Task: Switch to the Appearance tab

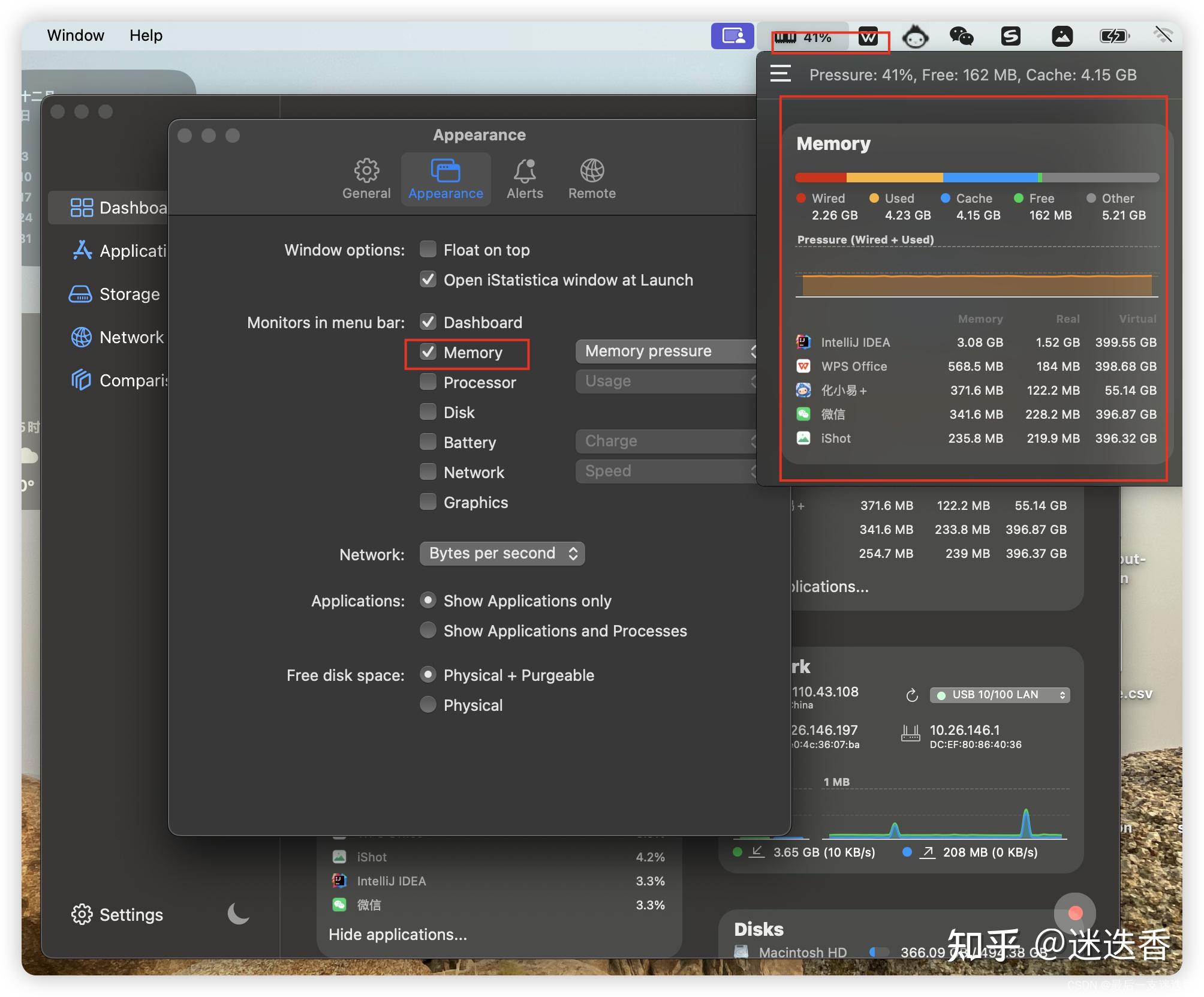Action: 446,179
